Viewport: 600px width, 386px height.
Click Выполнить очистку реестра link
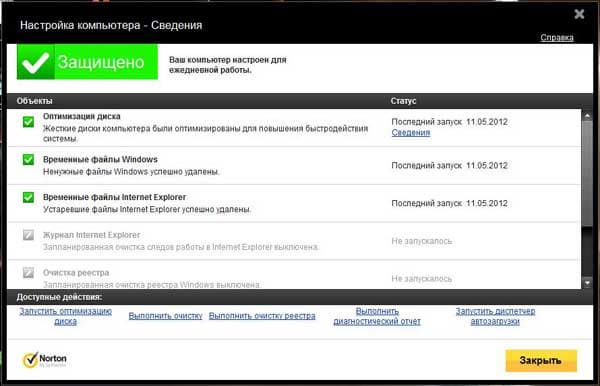[262, 316]
